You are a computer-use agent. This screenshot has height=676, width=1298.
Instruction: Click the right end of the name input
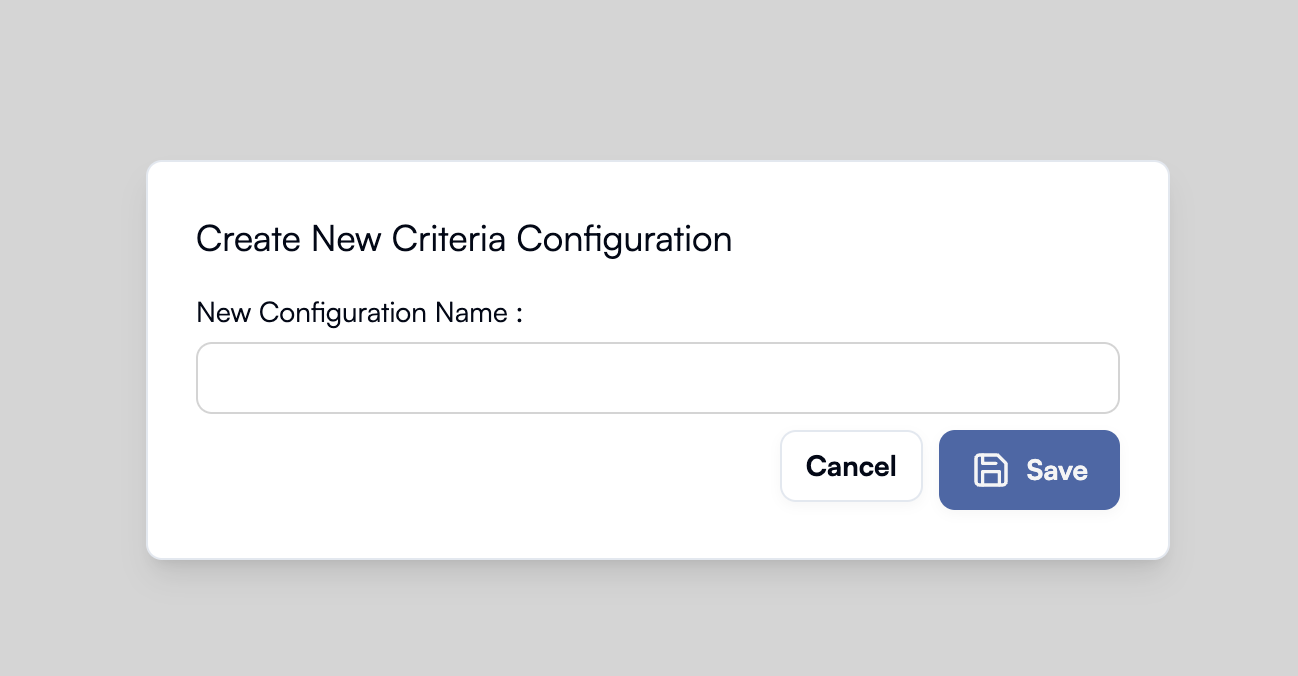pos(1100,378)
